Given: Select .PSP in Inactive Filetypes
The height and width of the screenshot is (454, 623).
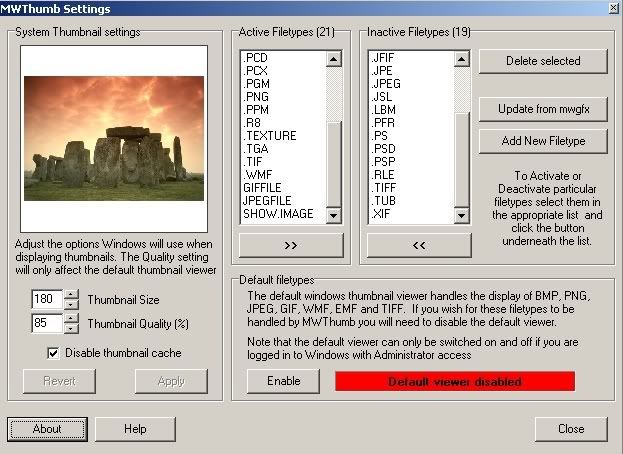Looking at the screenshot, I should 411,162.
